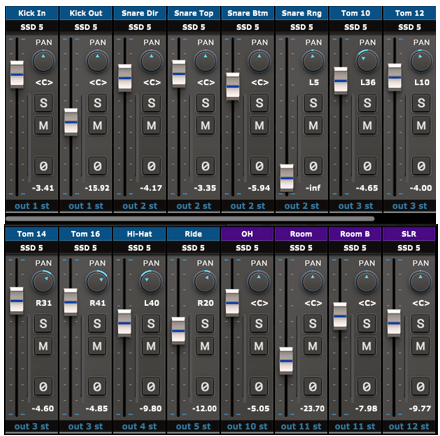440x436 pixels.
Task: Mute the Kick Out channel
Action: click(97, 125)
